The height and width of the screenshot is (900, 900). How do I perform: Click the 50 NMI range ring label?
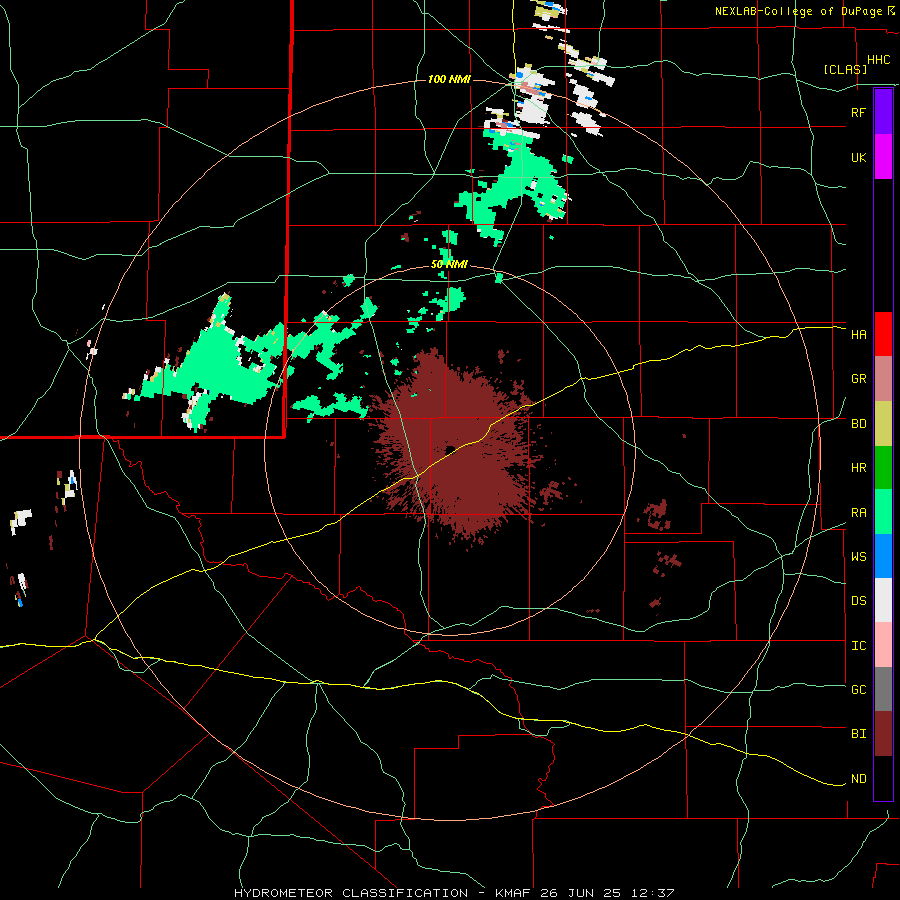click(x=449, y=265)
